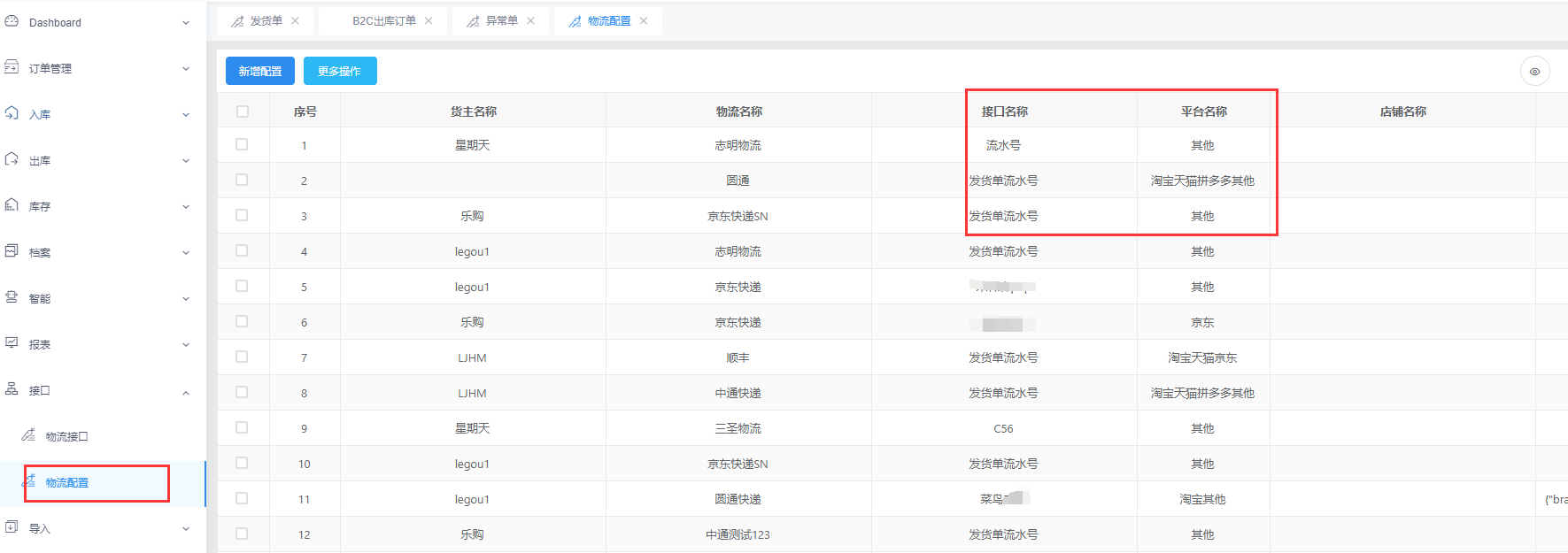Expand the 订单管理 menu chevron
This screenshot has height=553, width=1568.
click(x=186, y=69)
